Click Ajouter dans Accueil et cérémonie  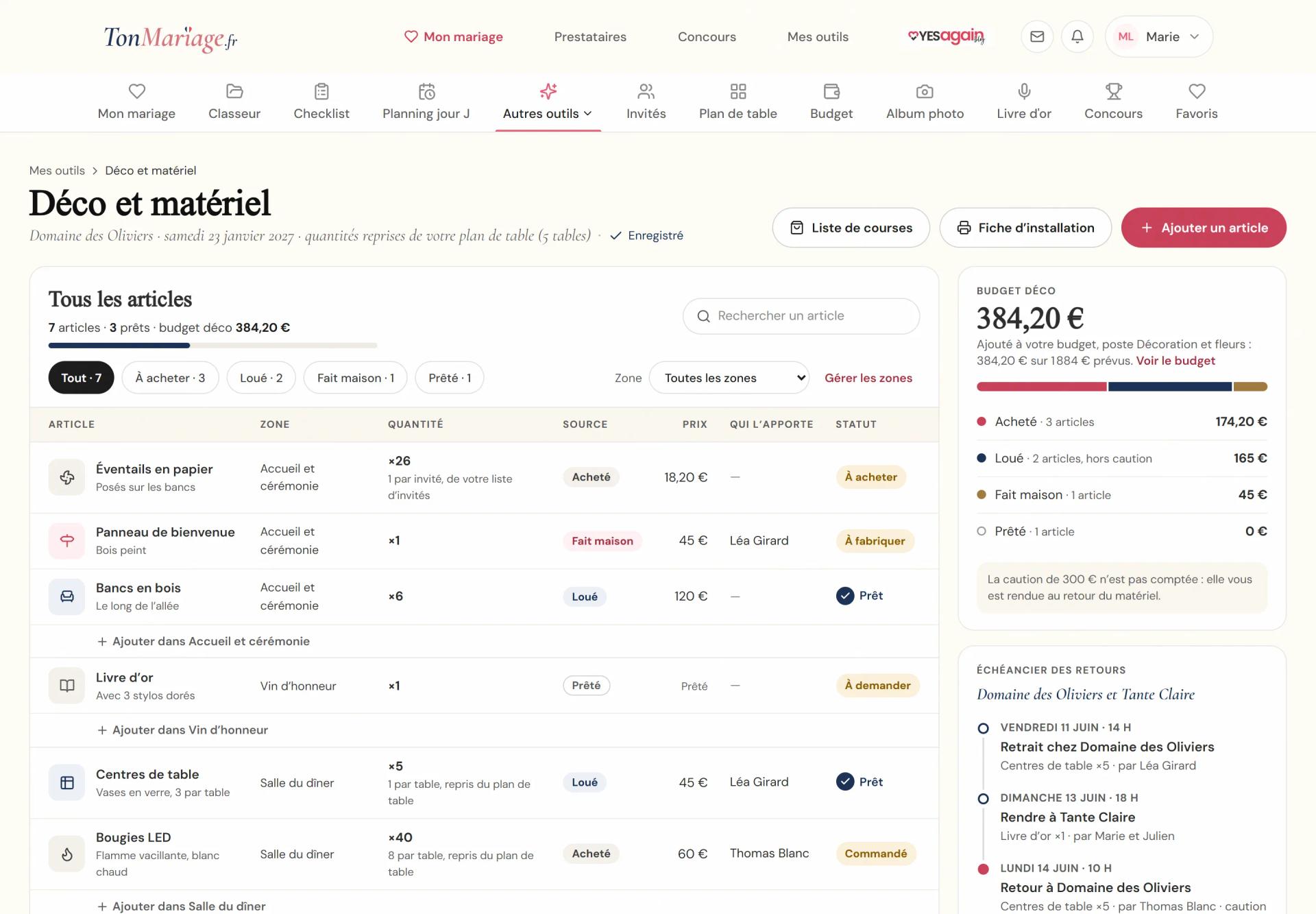click(204, 641)
